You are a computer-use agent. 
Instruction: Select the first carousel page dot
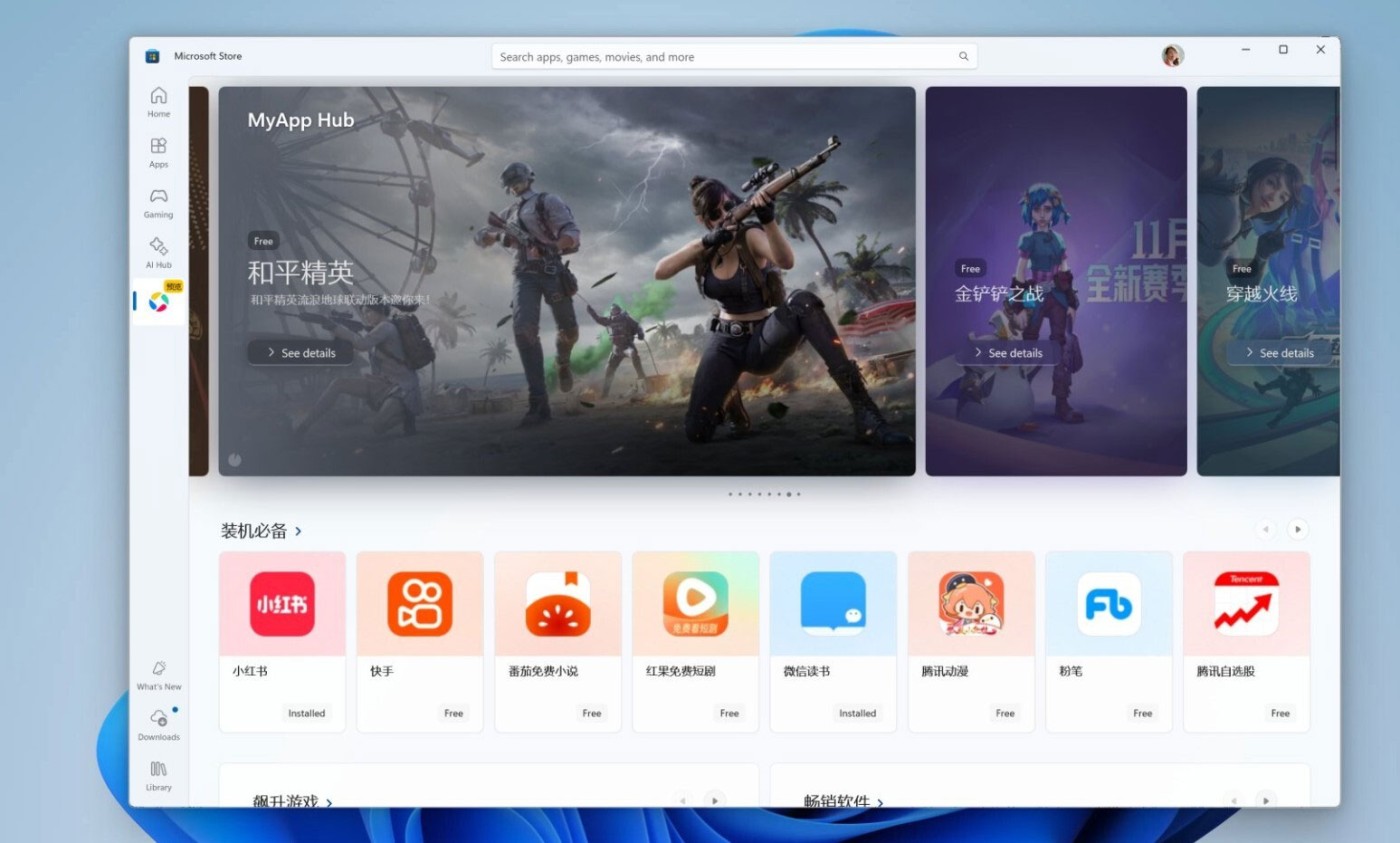(730, 494)
